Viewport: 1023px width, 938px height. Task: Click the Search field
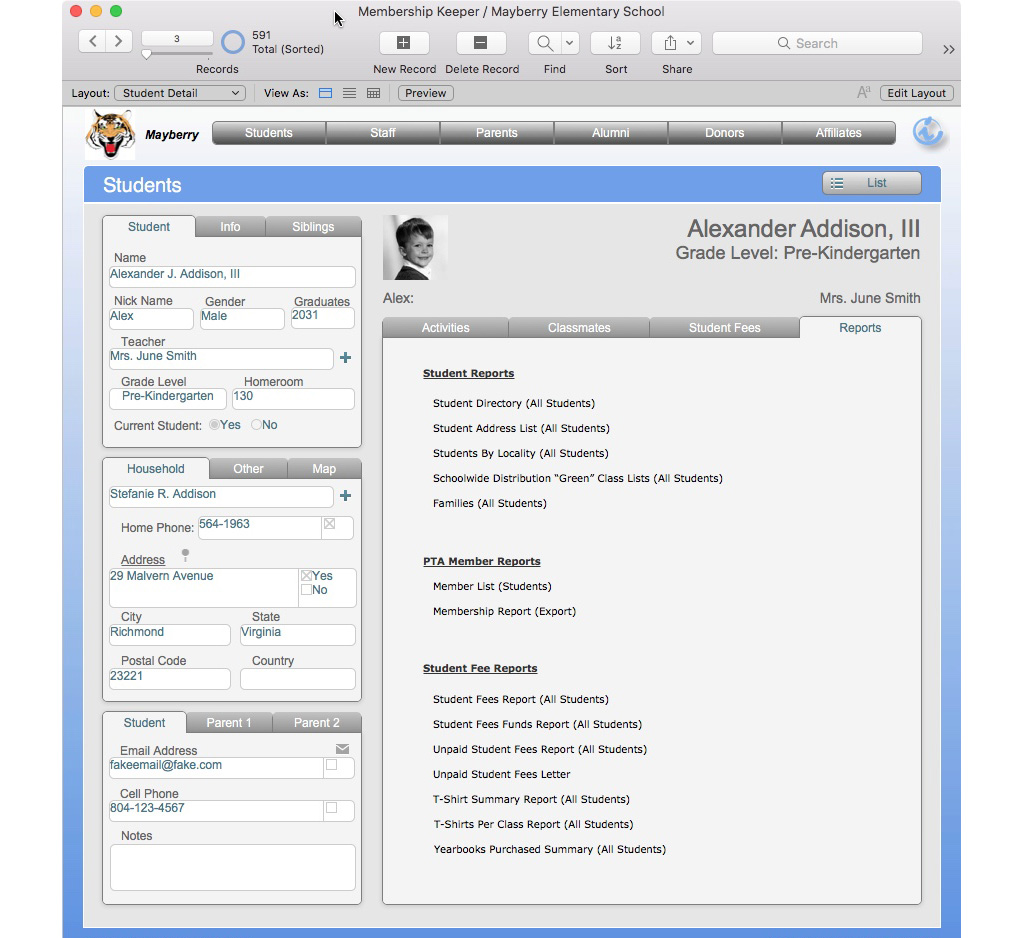(x=817, y=43)
